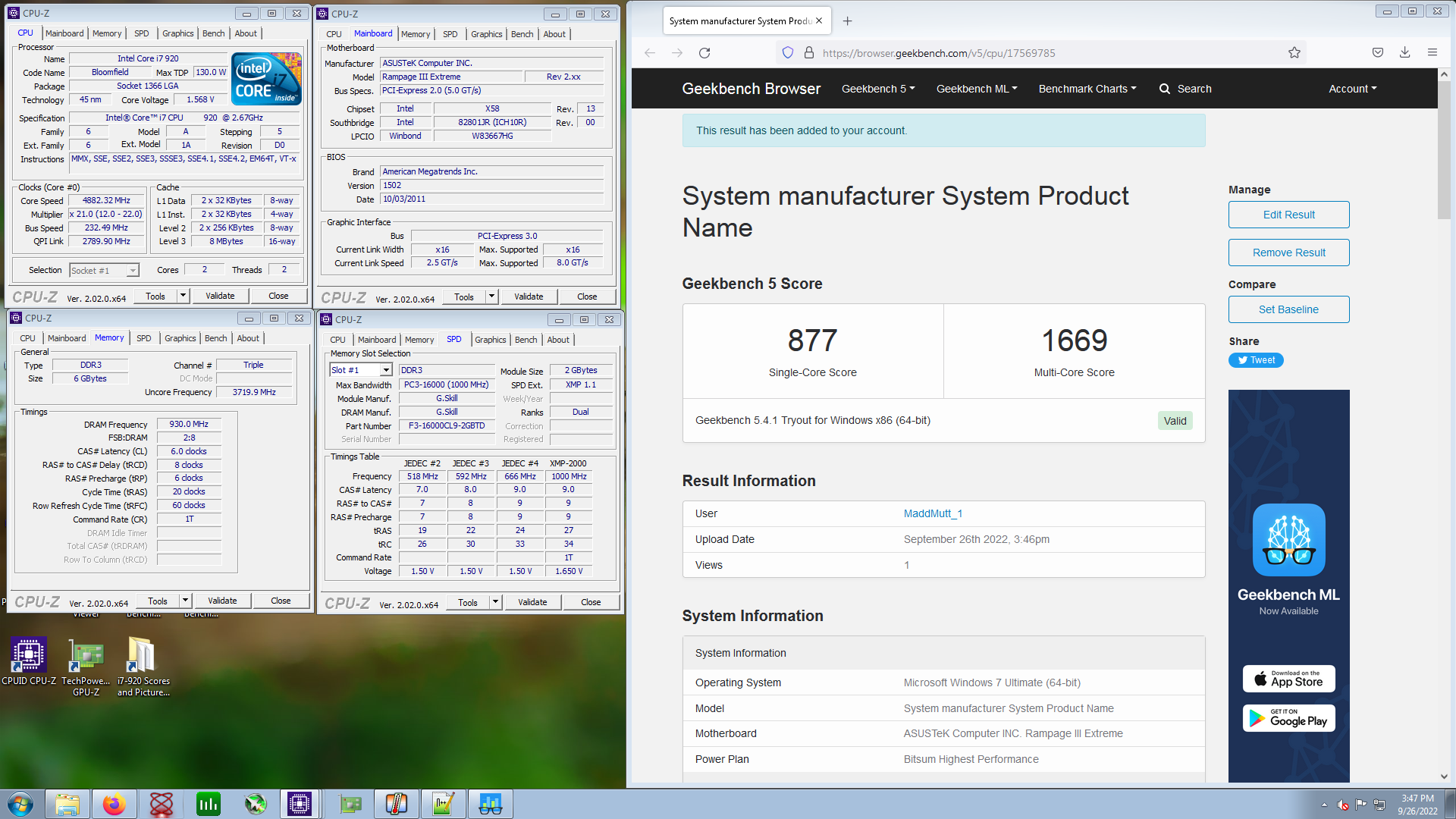Click Search in the Geekbench navbar
Viewport: 1456px width, 819px height.
pyautogui.click(x=1185, y=89)
